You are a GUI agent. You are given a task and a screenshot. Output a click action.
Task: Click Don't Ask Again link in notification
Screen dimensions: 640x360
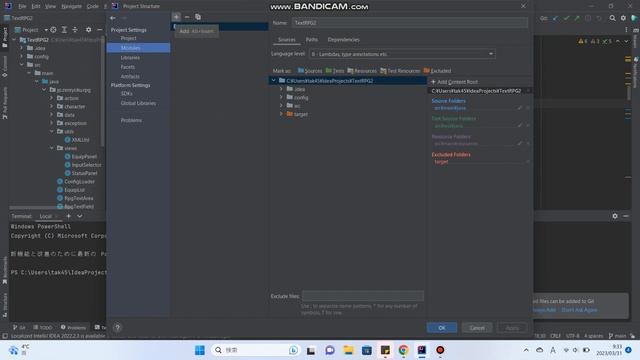pos(579,310)
